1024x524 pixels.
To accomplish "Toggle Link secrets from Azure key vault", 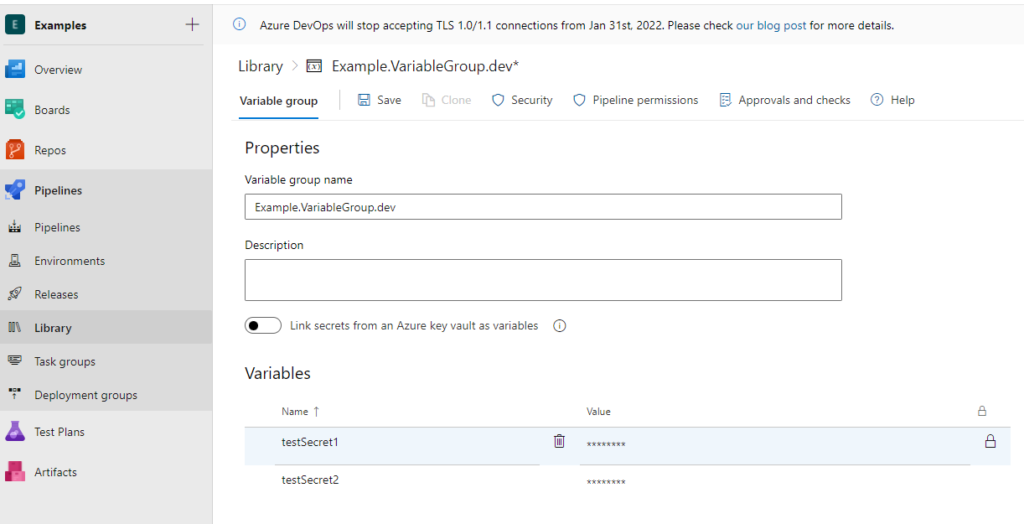I will [263, 325].
